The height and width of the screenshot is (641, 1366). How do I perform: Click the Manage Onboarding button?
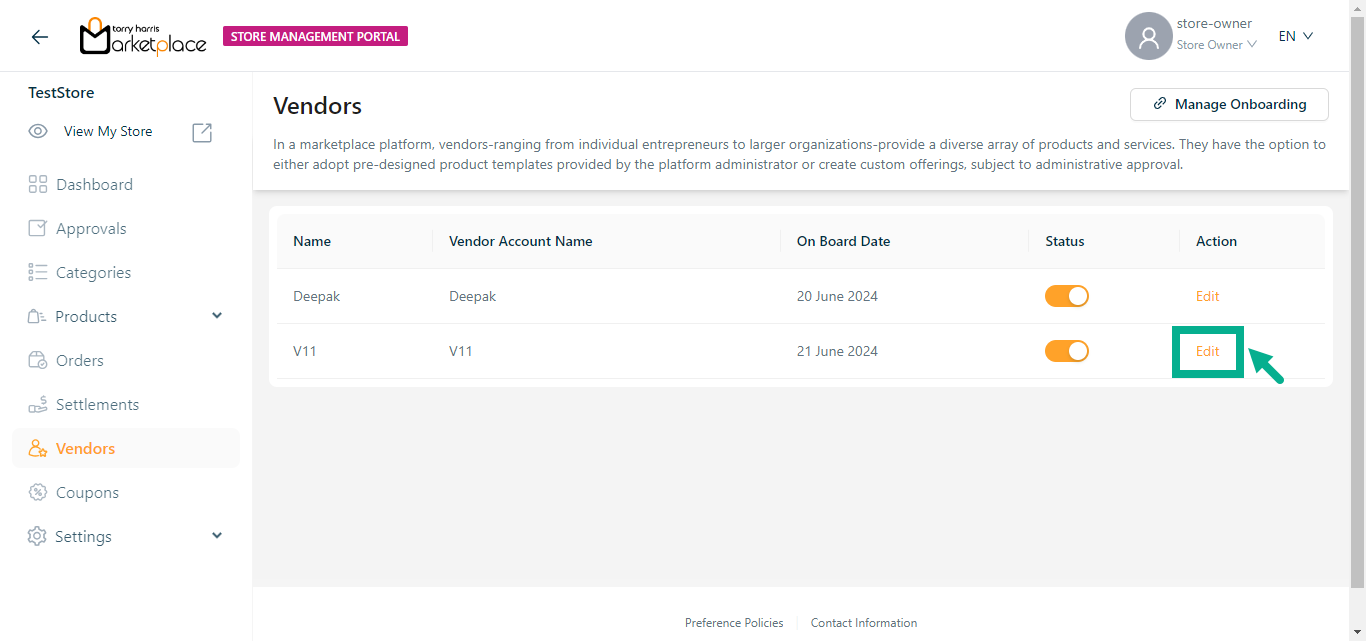[x=1229, y=104]
